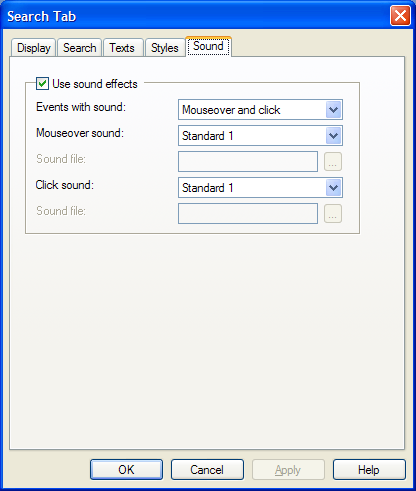The width and height of the screenshot is (416, 491).
Task: Click the Standard 1 Click sound combo box
Action: click(x=260, y=188)
